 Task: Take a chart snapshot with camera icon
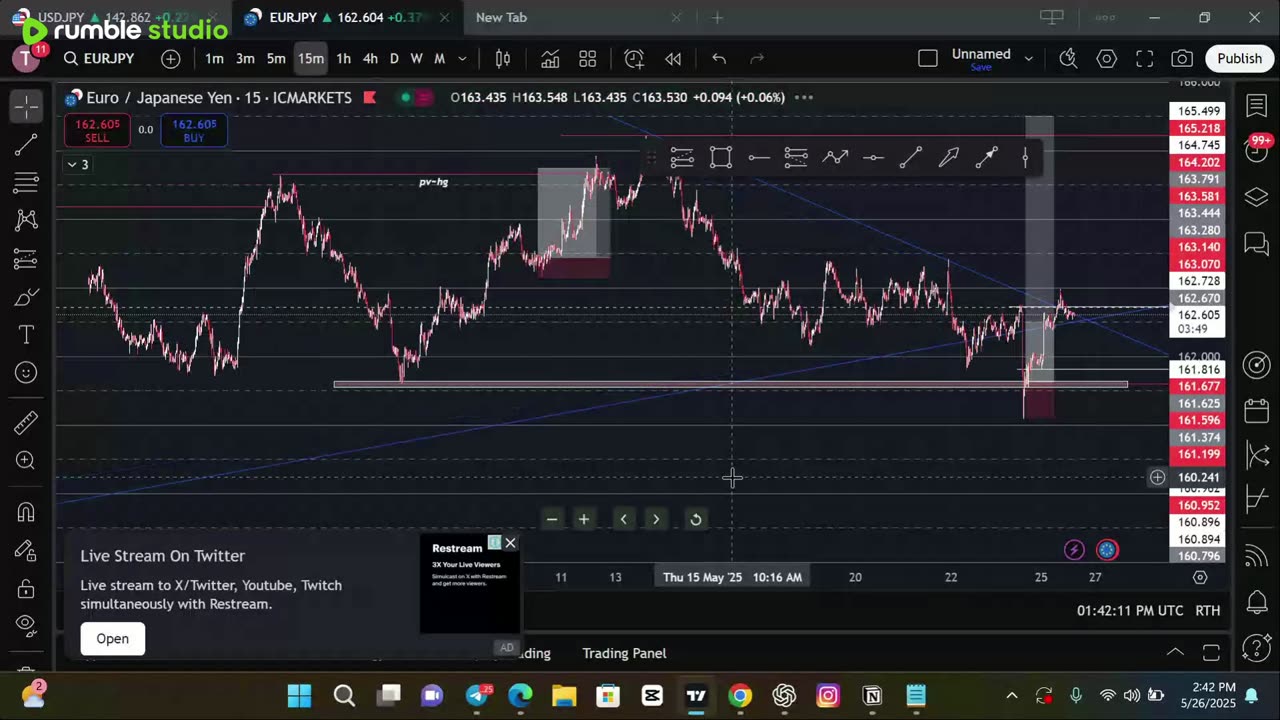coord(1182,59)
